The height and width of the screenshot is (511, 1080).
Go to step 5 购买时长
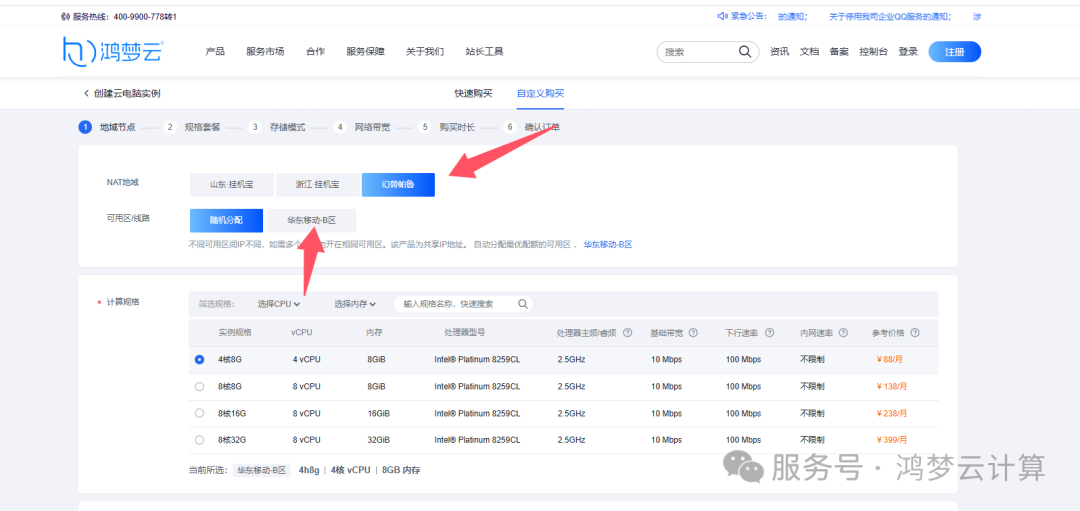[447, 127]
